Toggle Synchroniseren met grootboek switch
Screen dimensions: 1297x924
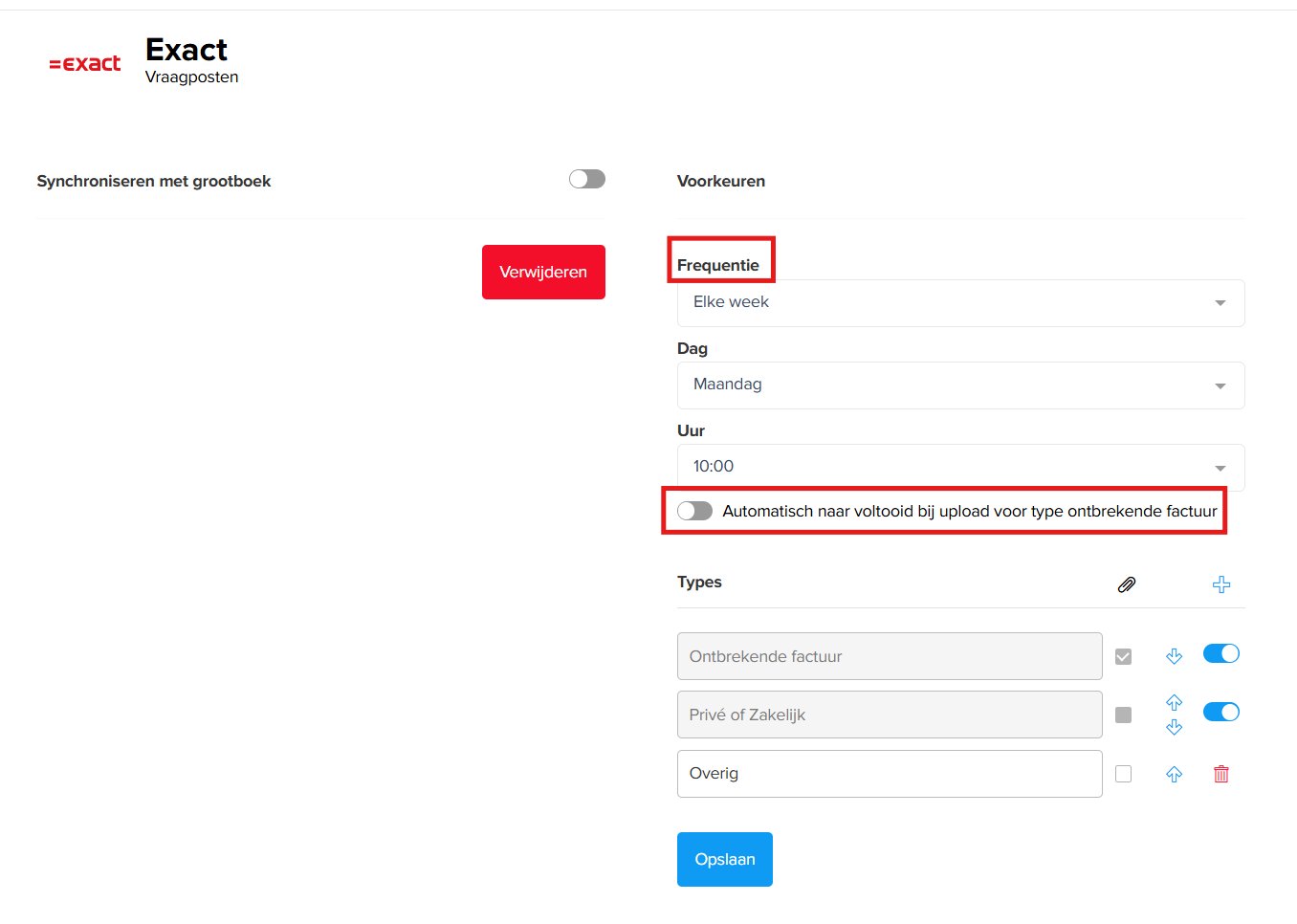[587, 179]
